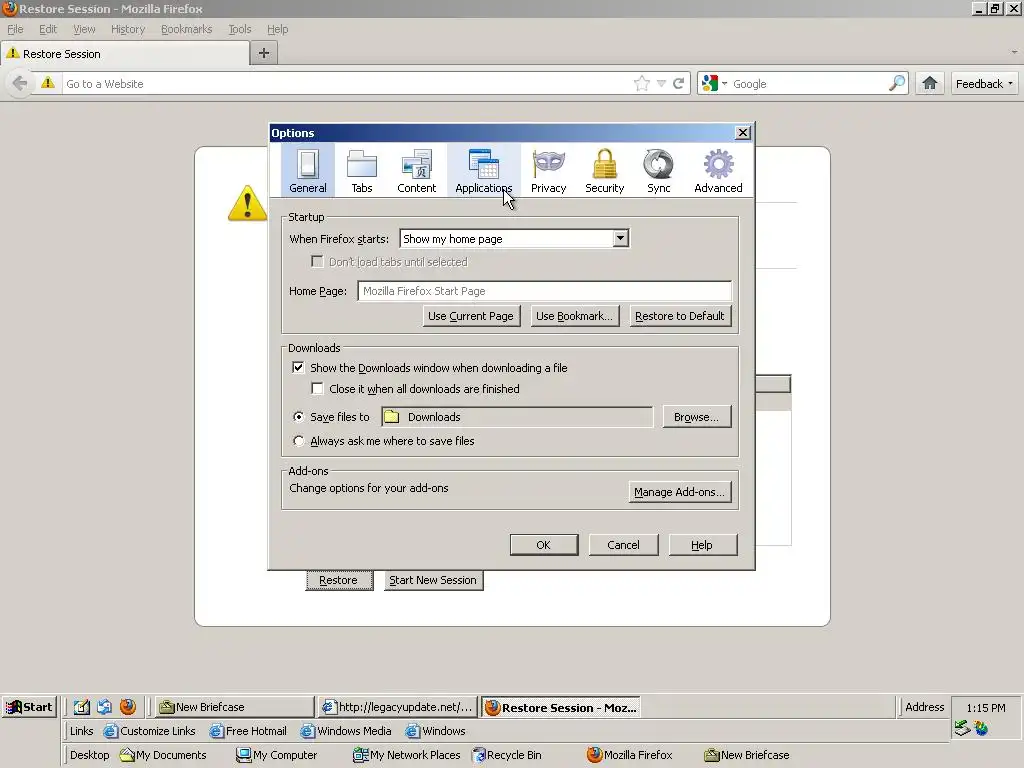Open the Edit menu
This screenshot has height=768, width=1024.
coord(48,29)
